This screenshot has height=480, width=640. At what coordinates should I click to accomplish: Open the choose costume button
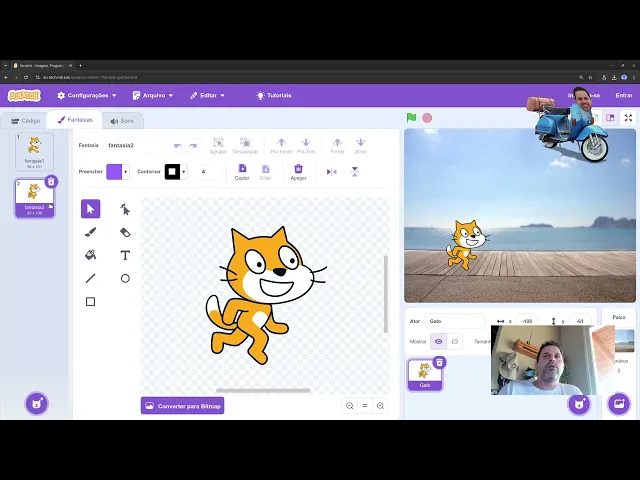pos(37,404)
